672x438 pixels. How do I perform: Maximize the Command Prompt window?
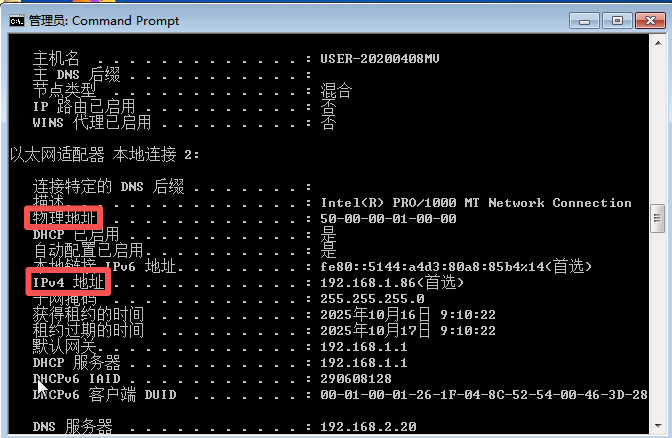click(x=617, y=20)
